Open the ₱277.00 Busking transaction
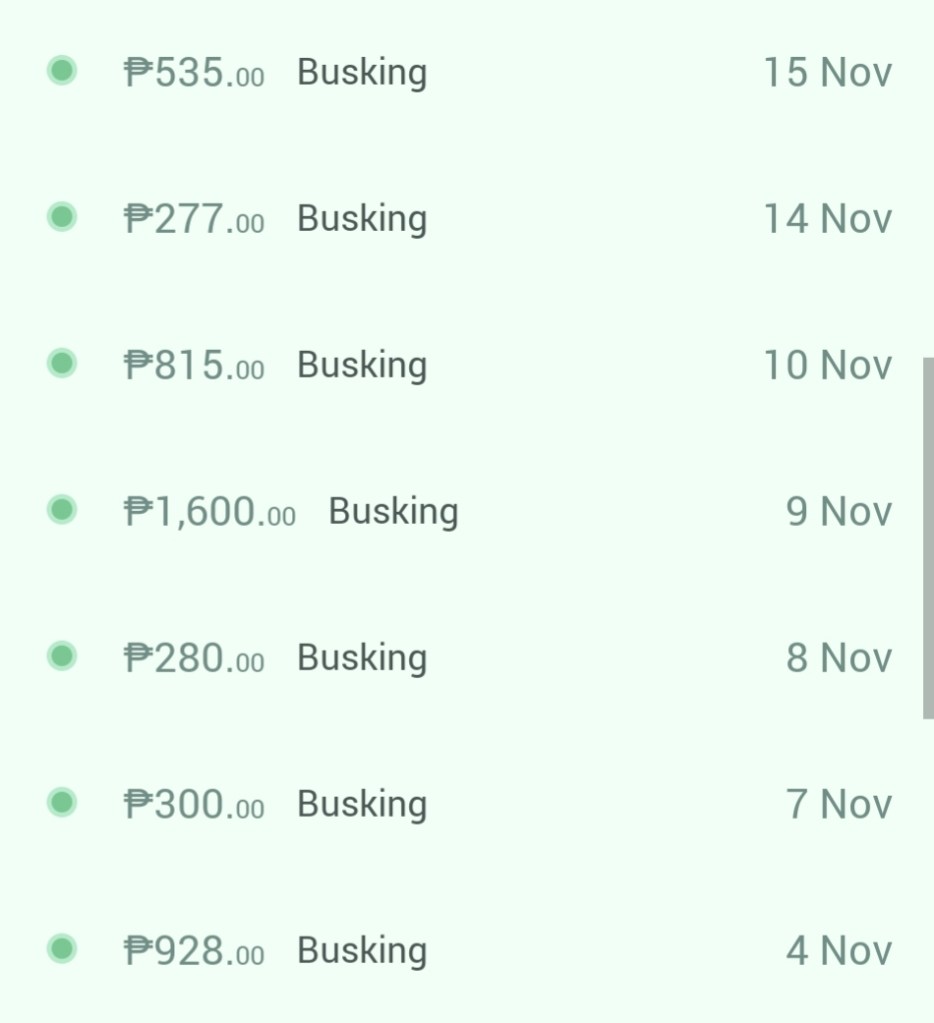 click(x=362, y=218)
